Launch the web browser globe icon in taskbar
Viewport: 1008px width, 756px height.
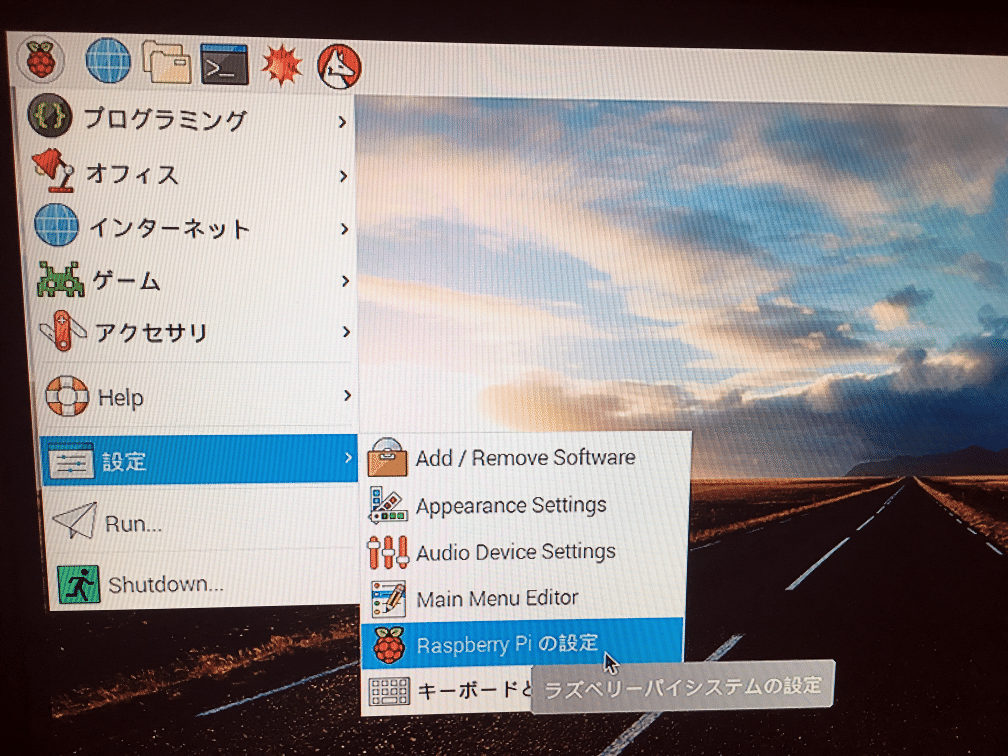coord(108,61)
